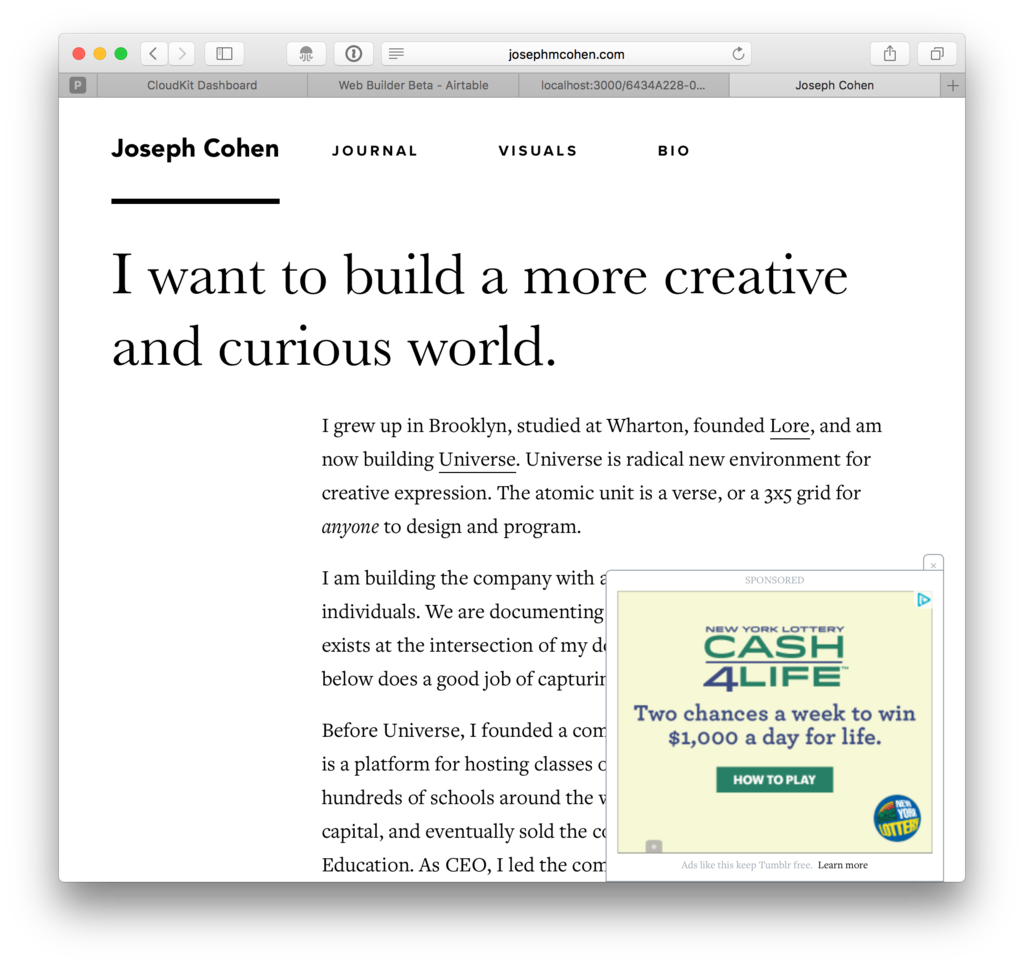Select the pinned P tab
1024x966 pixels.
tap(78, 86)
